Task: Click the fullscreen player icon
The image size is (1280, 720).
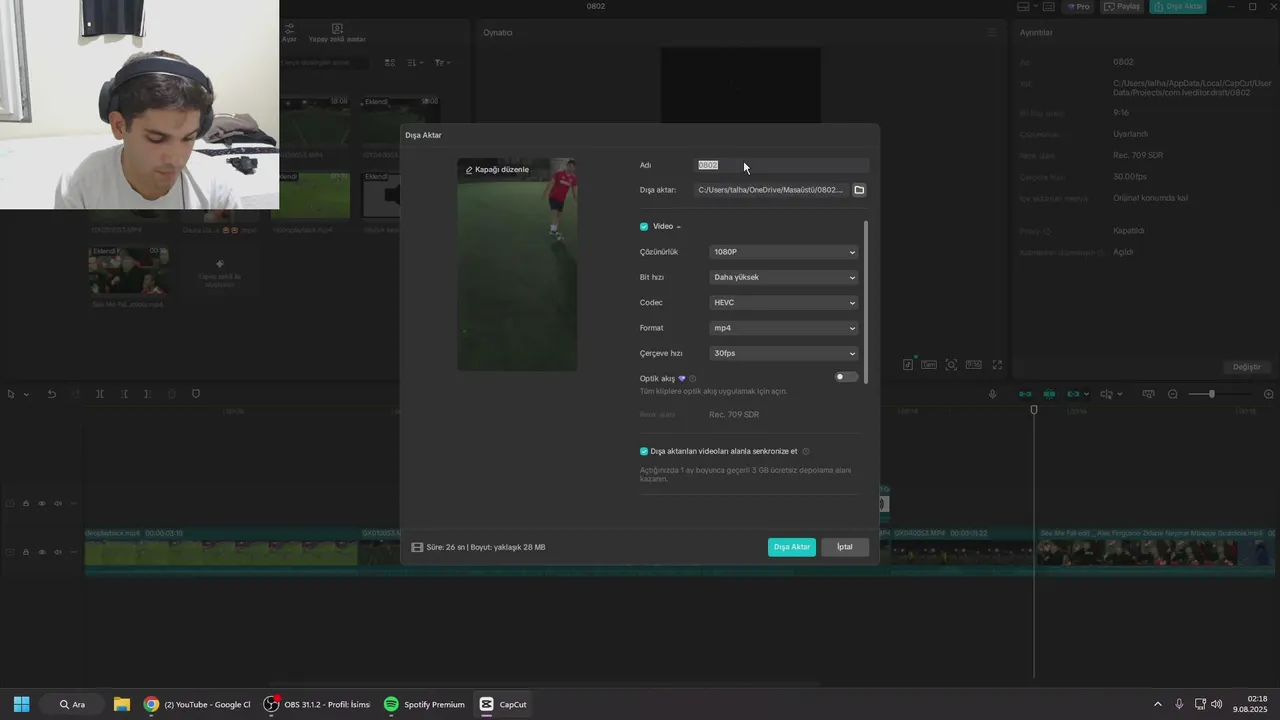Action: [x=997, y=365]
